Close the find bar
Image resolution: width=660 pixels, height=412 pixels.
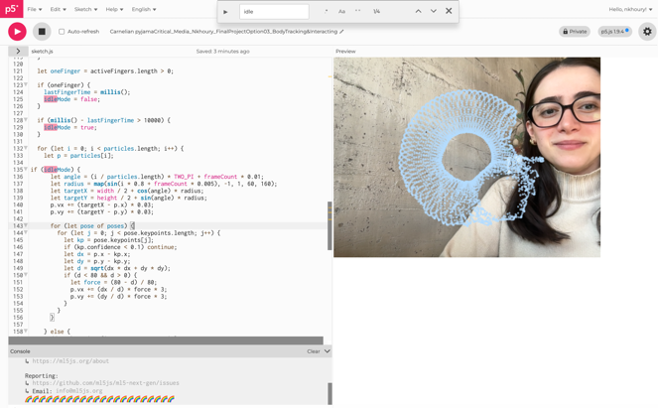click(x=449, y=11)
